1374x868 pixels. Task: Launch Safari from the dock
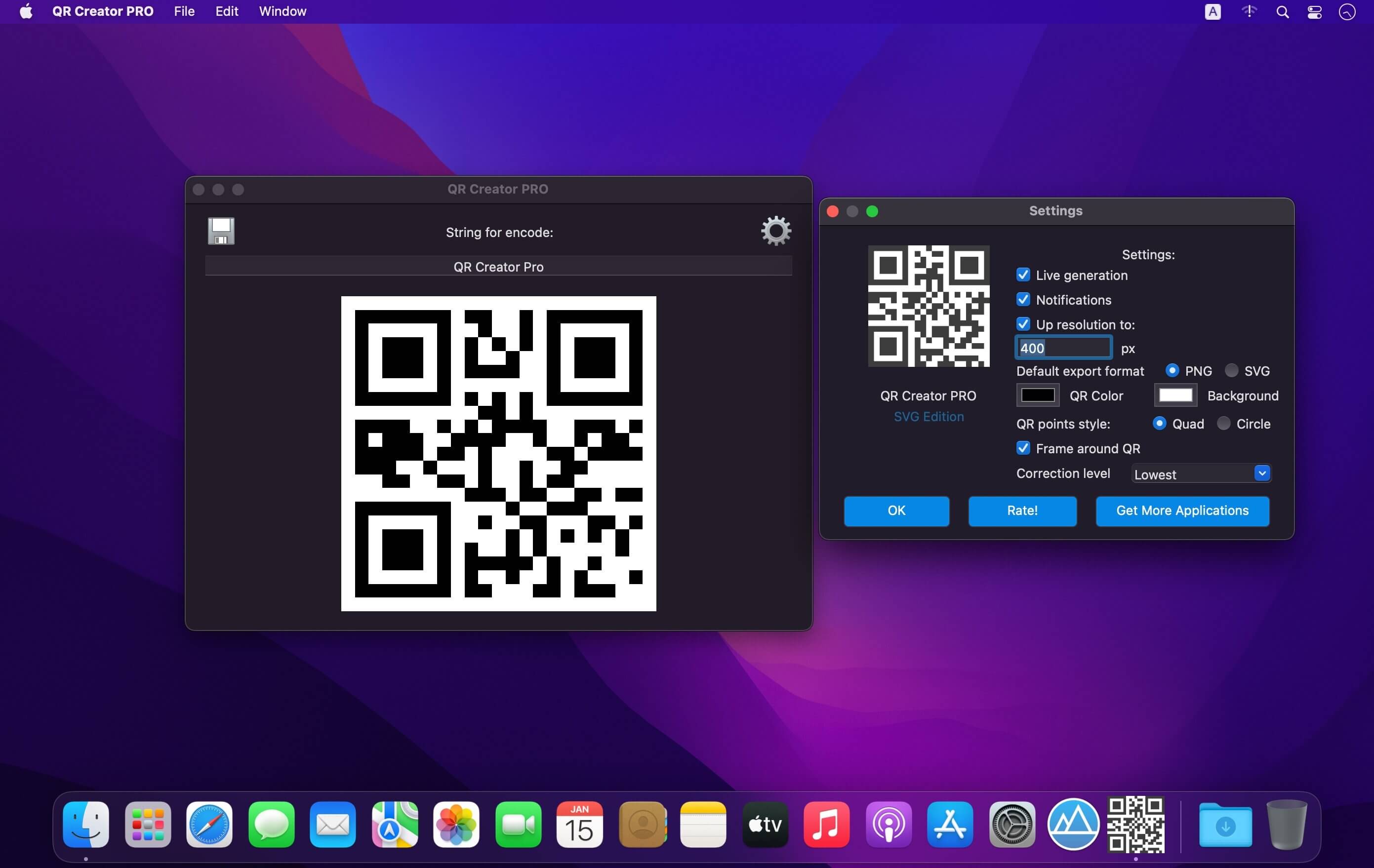pyautogui.click(x=209, y=824)
